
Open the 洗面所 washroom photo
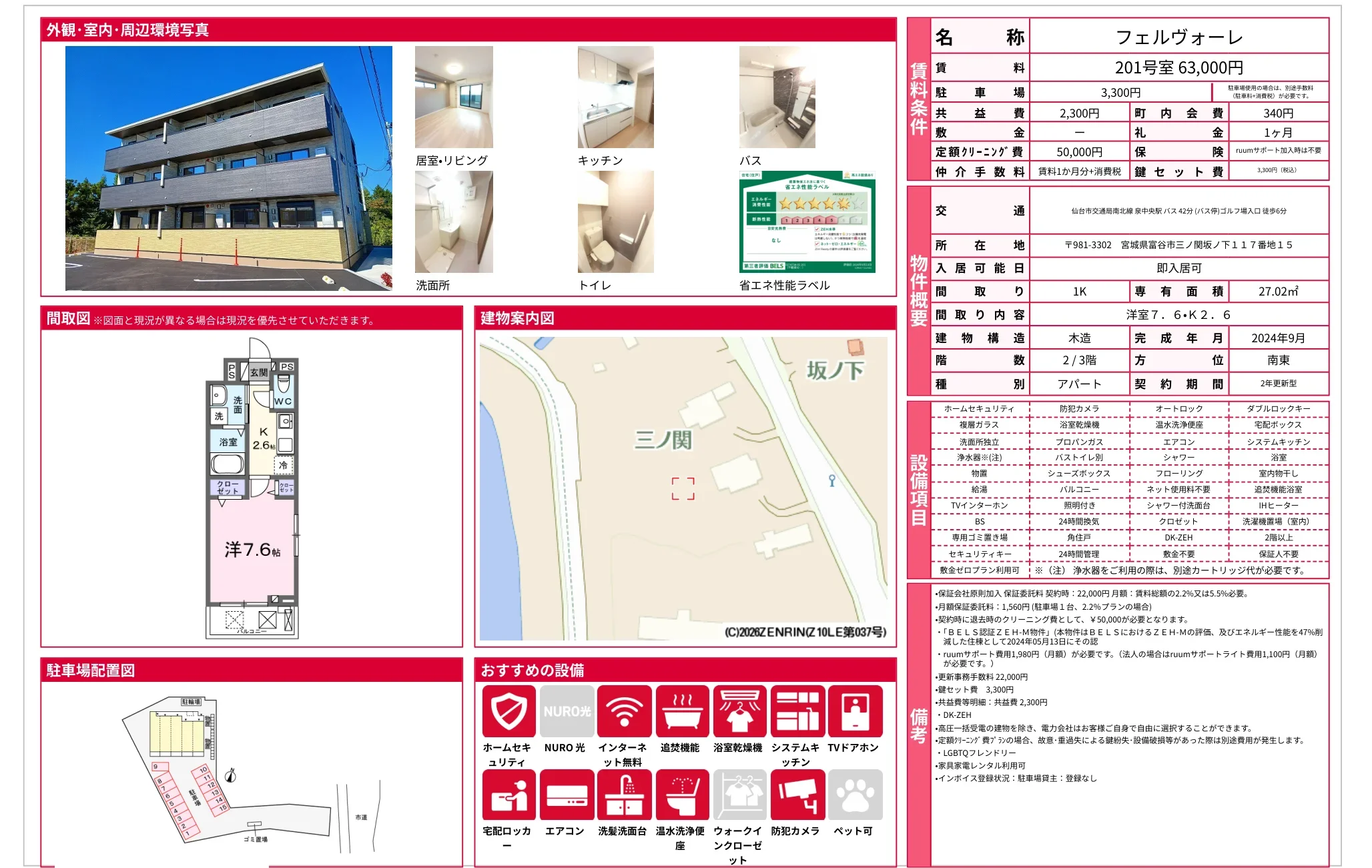[x=454, y=222]
